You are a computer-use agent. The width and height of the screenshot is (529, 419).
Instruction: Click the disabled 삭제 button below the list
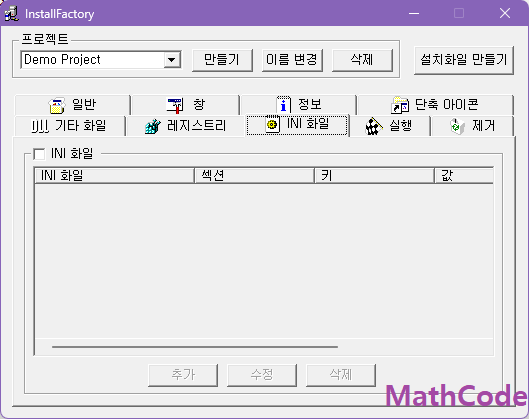(x=341, y=375)
